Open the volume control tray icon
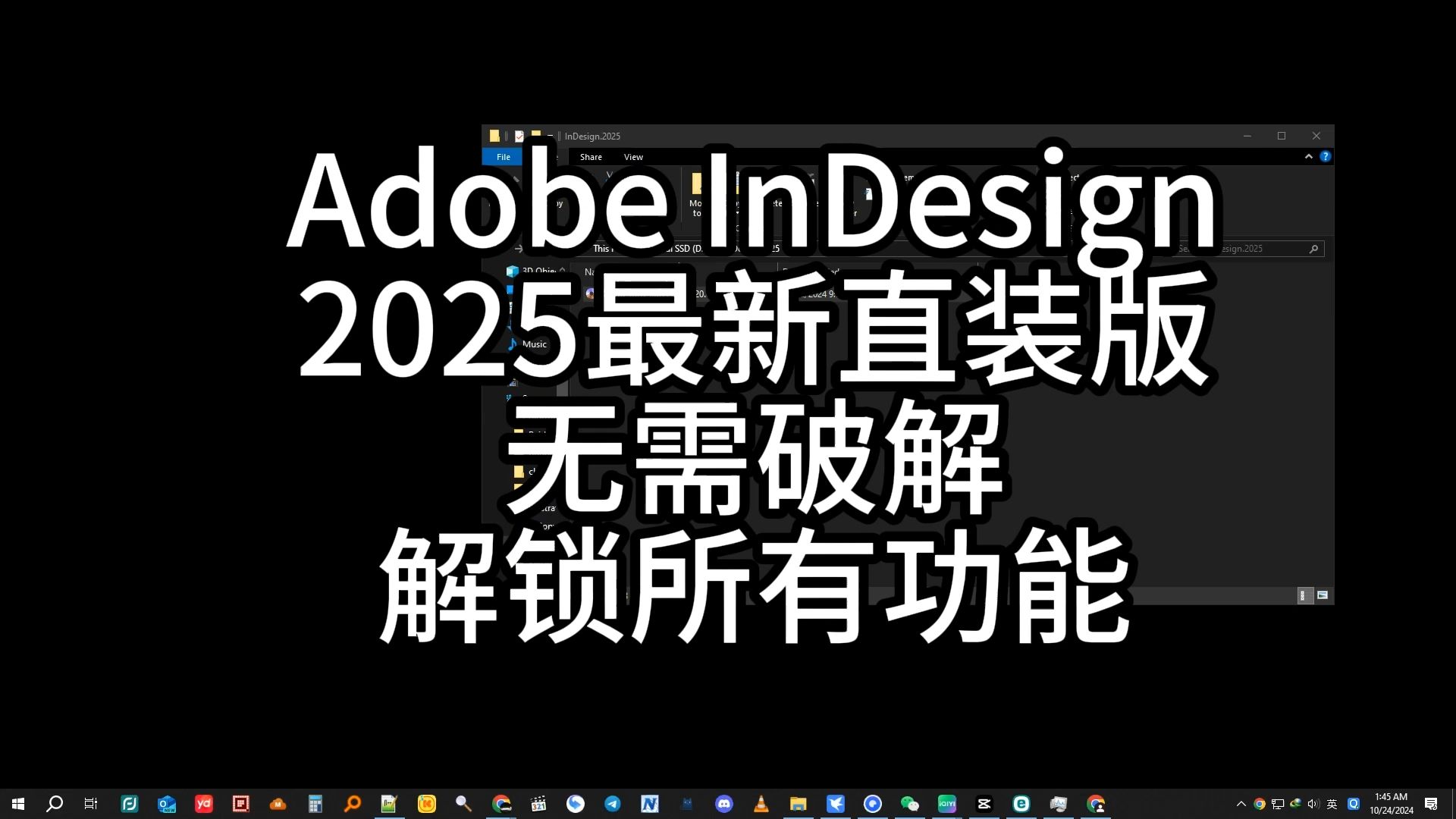1456x819 pixels. 1313,804
